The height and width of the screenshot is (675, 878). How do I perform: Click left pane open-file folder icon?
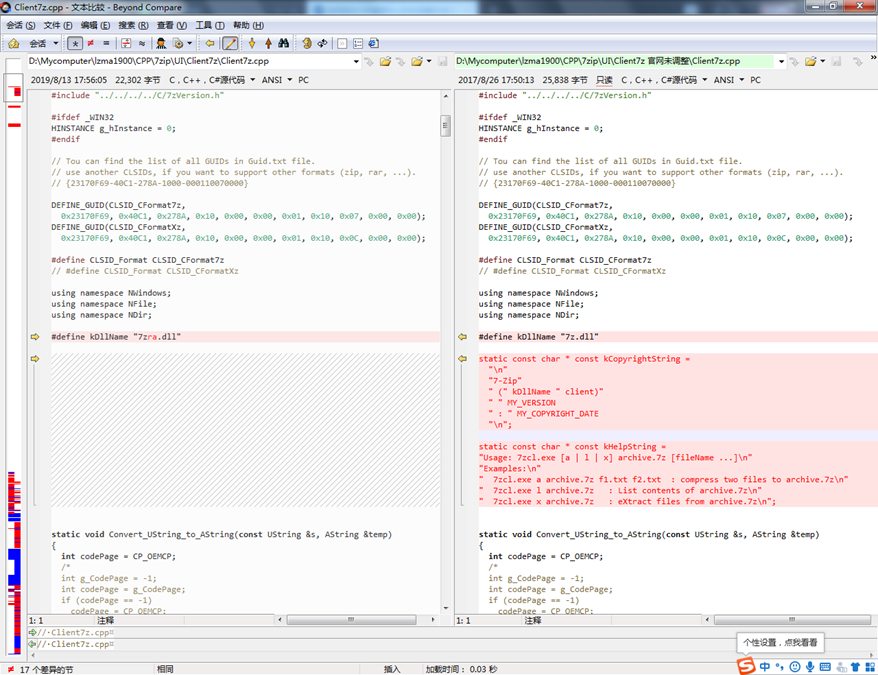pyautogui.click(x=385, y=61)
